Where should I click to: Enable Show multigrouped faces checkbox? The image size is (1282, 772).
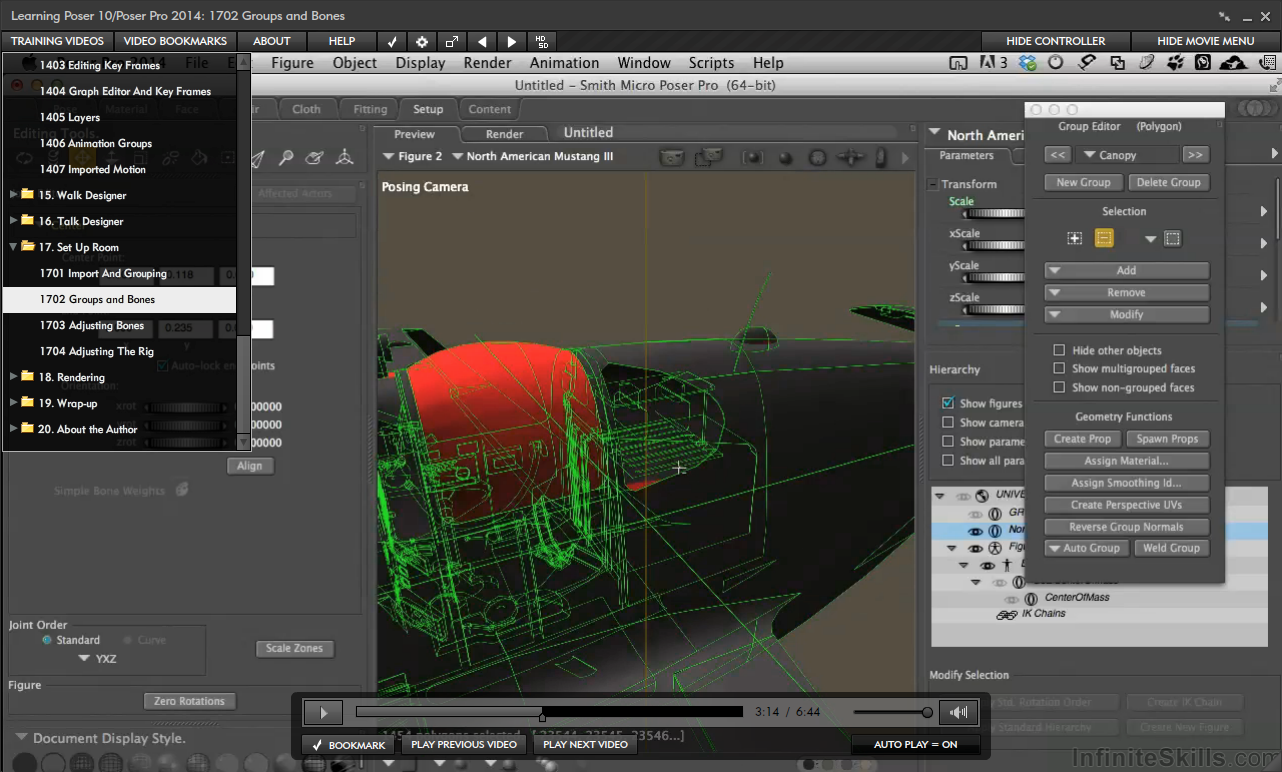(x=1059, y=369)
